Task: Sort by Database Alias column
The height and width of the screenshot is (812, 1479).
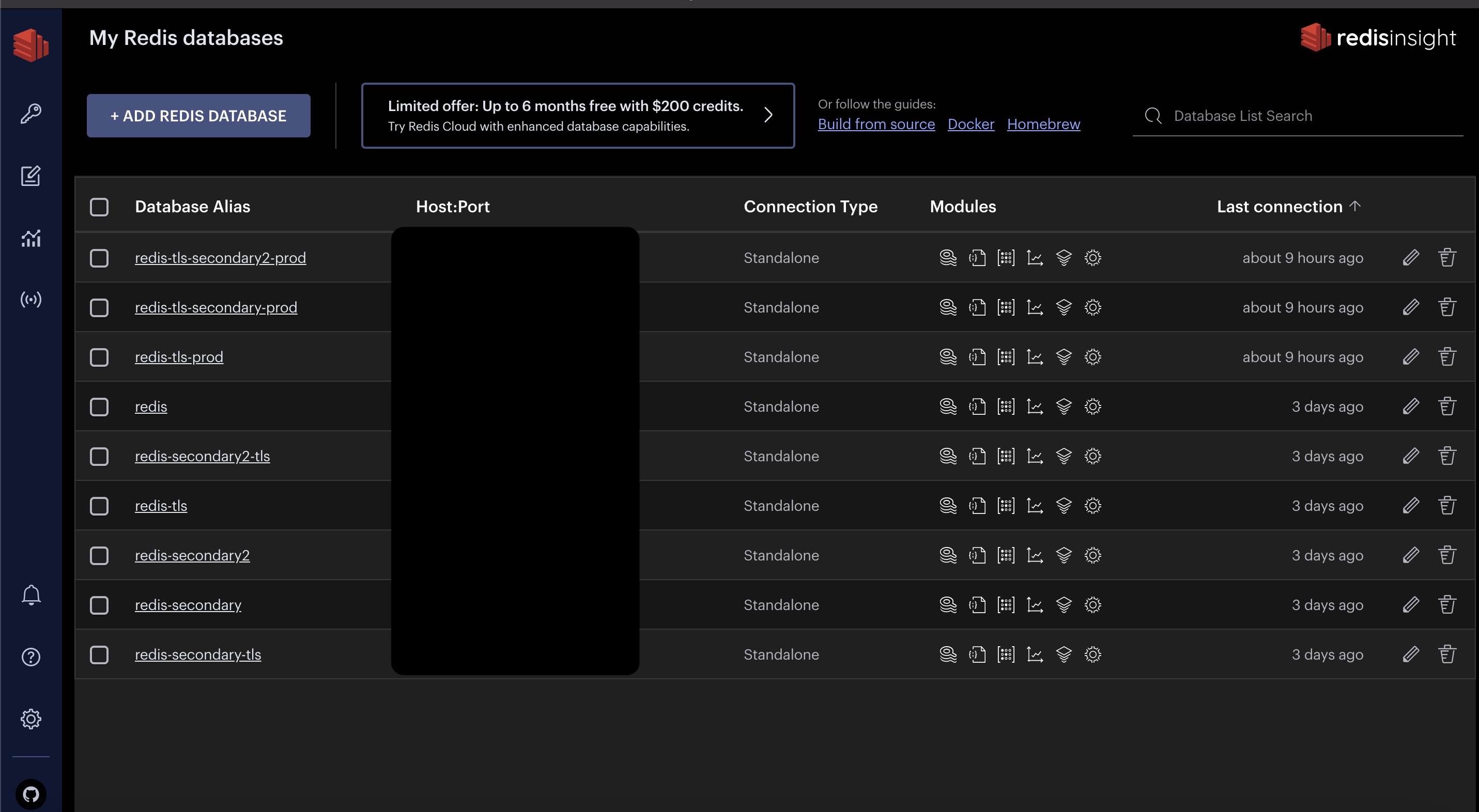Action: point(192,207)
